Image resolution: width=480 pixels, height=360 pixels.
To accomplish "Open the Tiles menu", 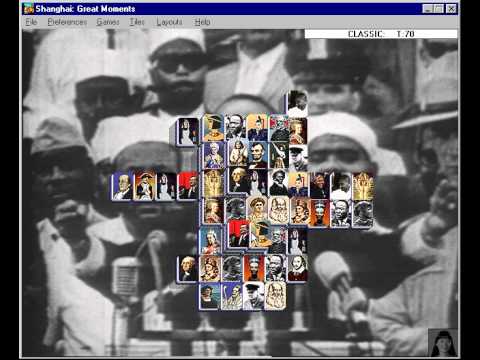I will 137,22.
